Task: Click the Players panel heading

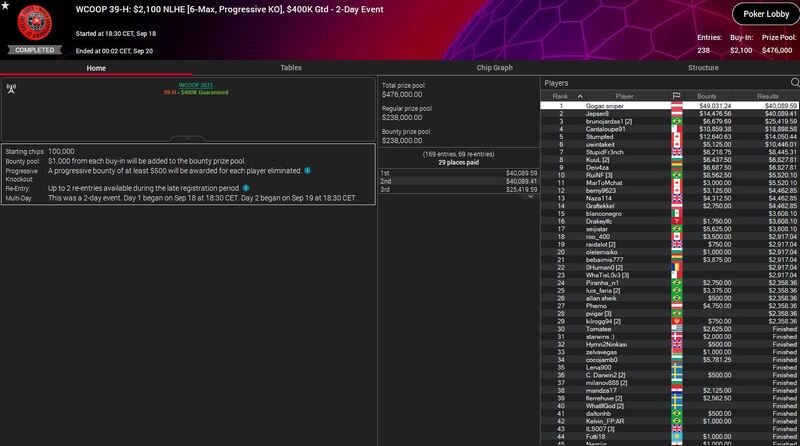Action: click(x=556, y=83)
